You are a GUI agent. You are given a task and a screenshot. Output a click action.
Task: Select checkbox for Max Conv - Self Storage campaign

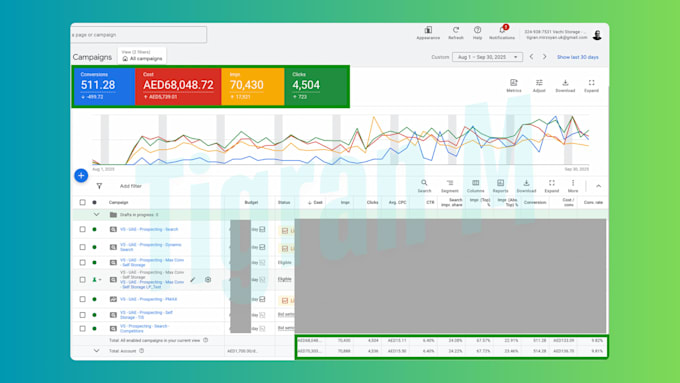point(82,262)
